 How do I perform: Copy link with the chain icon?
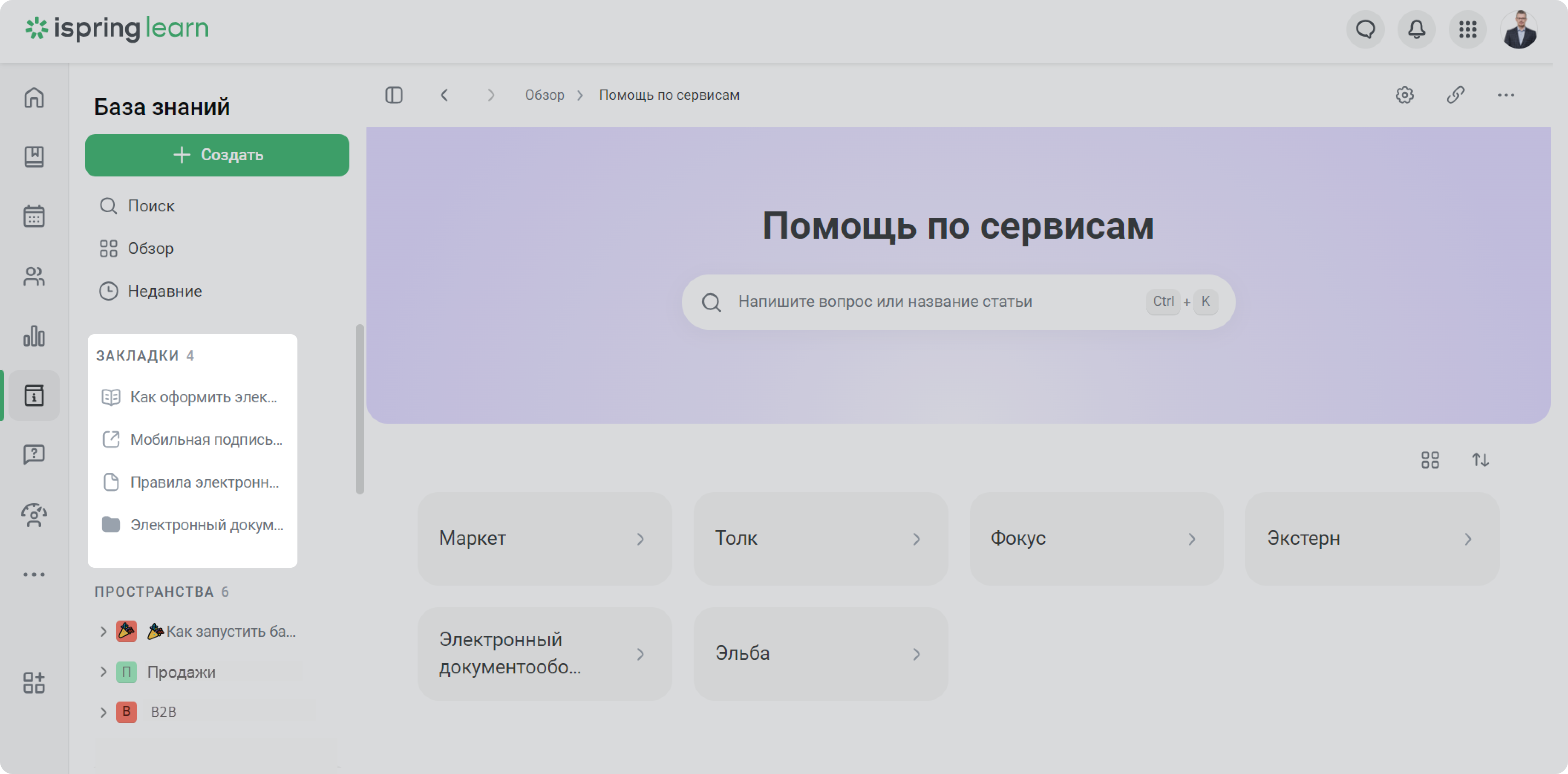pos(1456,95)
